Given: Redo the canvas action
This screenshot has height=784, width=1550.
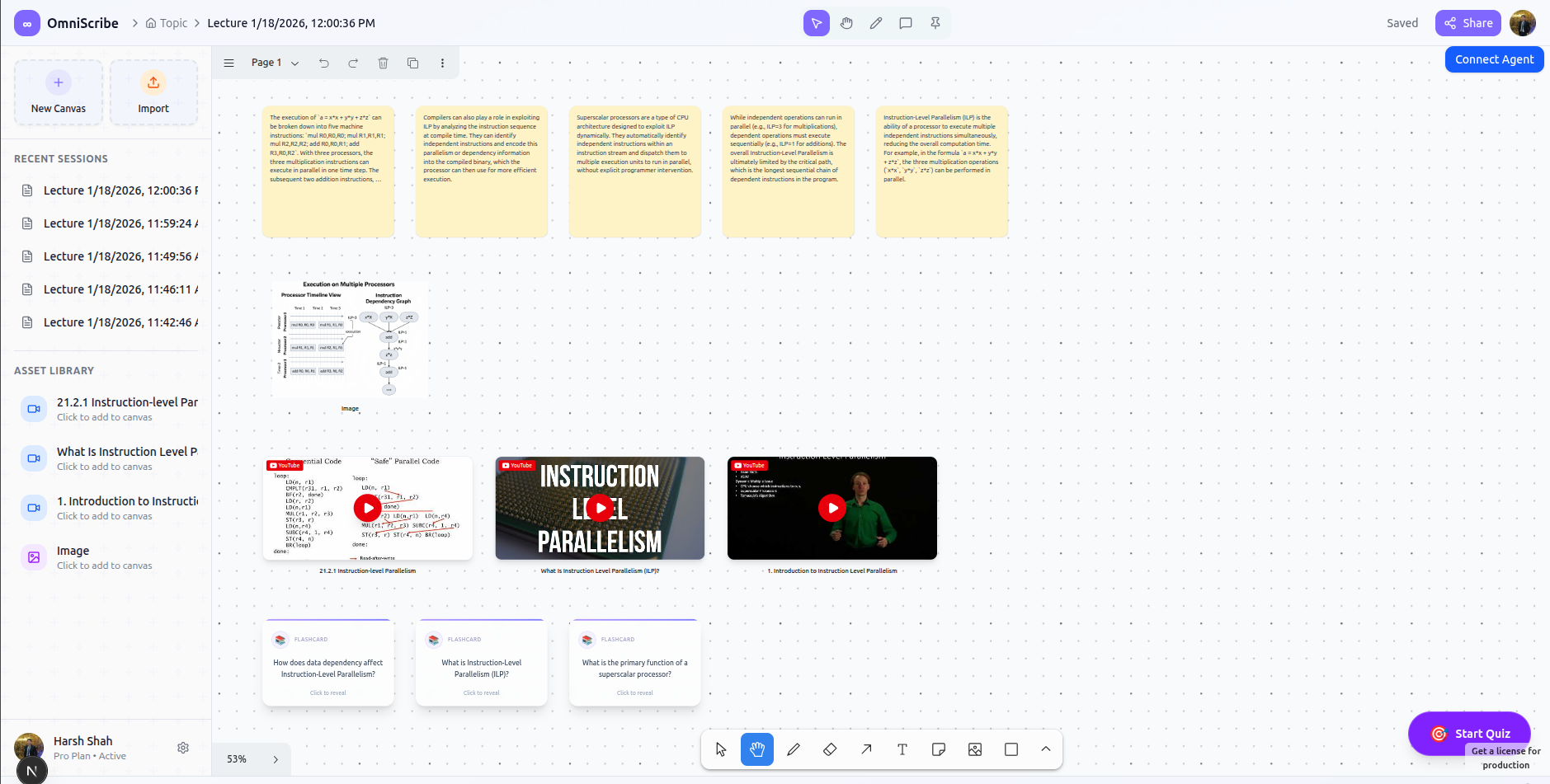Looking at the screenshot, I should pos(353,63).
